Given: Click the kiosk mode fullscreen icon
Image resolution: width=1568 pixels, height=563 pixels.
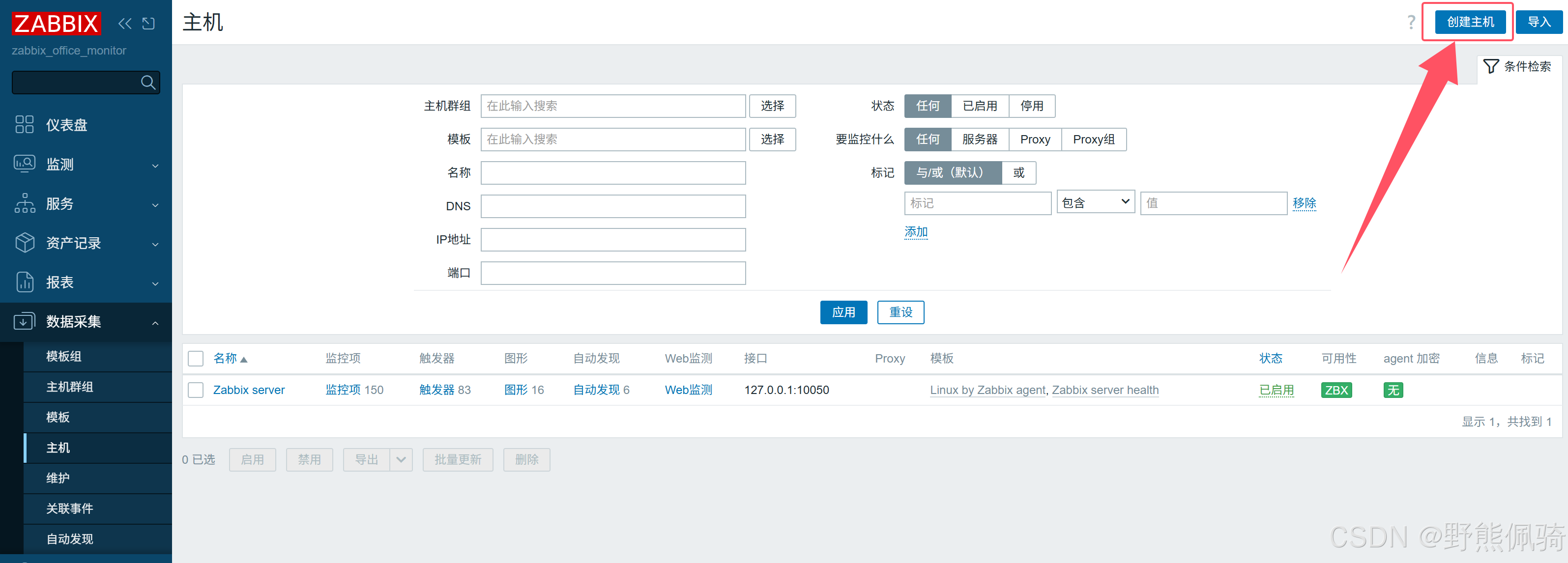Looking at the screenshot, I should [148, 24].
